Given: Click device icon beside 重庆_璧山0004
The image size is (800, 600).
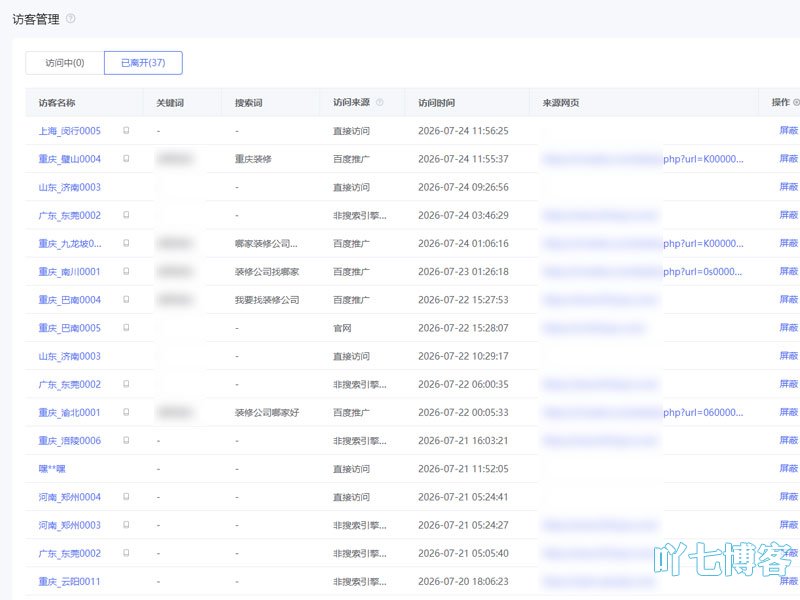Looking at the screenshot, I should click(x=126, y=159).
